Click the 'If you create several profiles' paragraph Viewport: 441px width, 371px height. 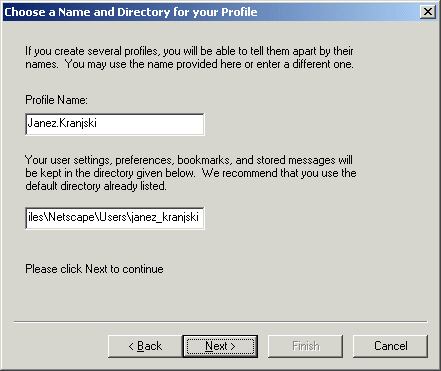coord(189,57)
